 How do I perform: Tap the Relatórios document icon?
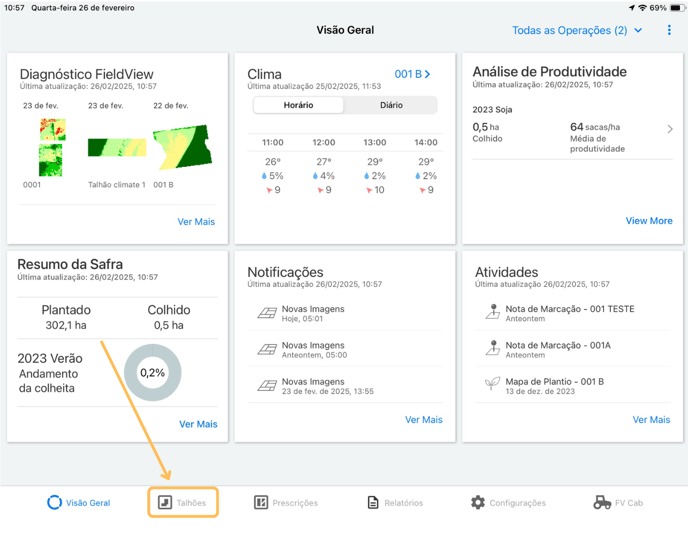(x=373, y=502)
